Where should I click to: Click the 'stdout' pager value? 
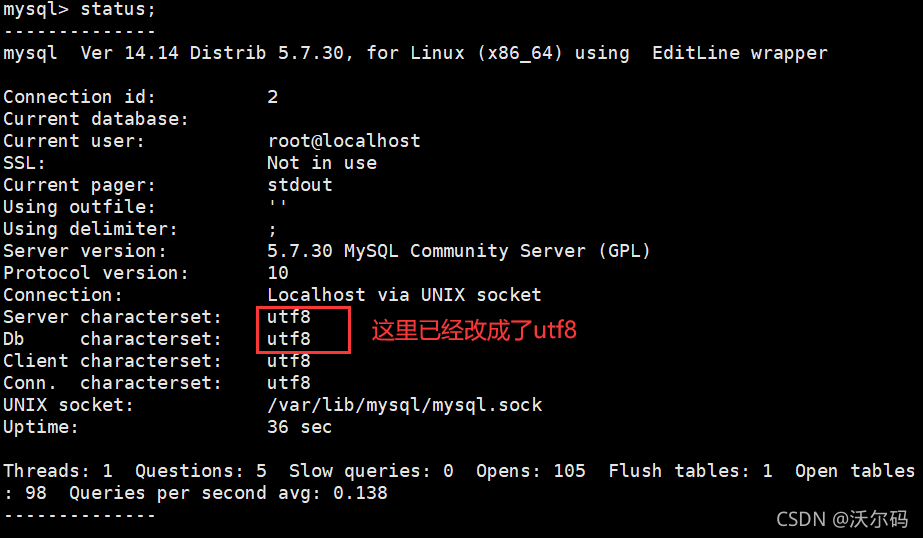299,185
